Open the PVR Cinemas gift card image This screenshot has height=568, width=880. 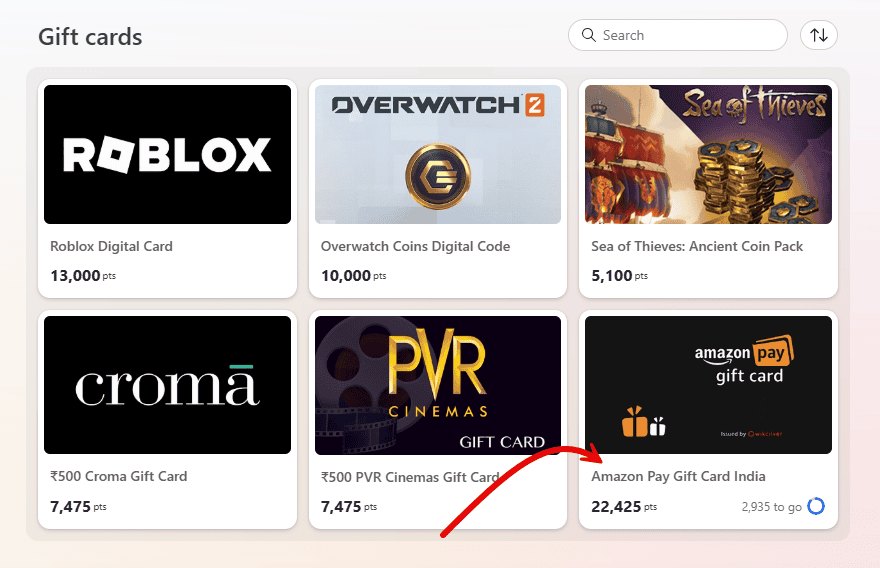point(438,385)
